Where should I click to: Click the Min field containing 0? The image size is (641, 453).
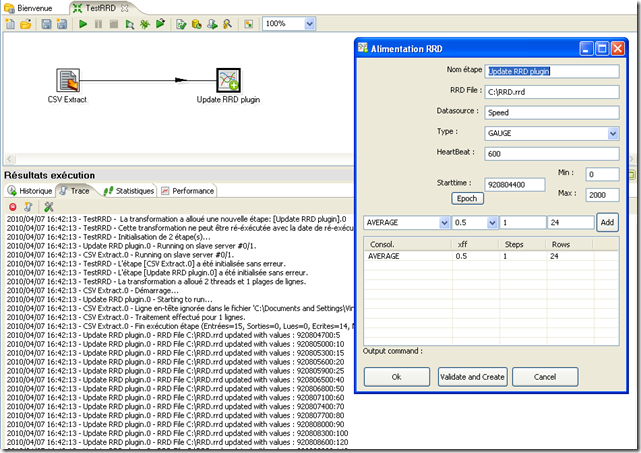tap(602, 175)
